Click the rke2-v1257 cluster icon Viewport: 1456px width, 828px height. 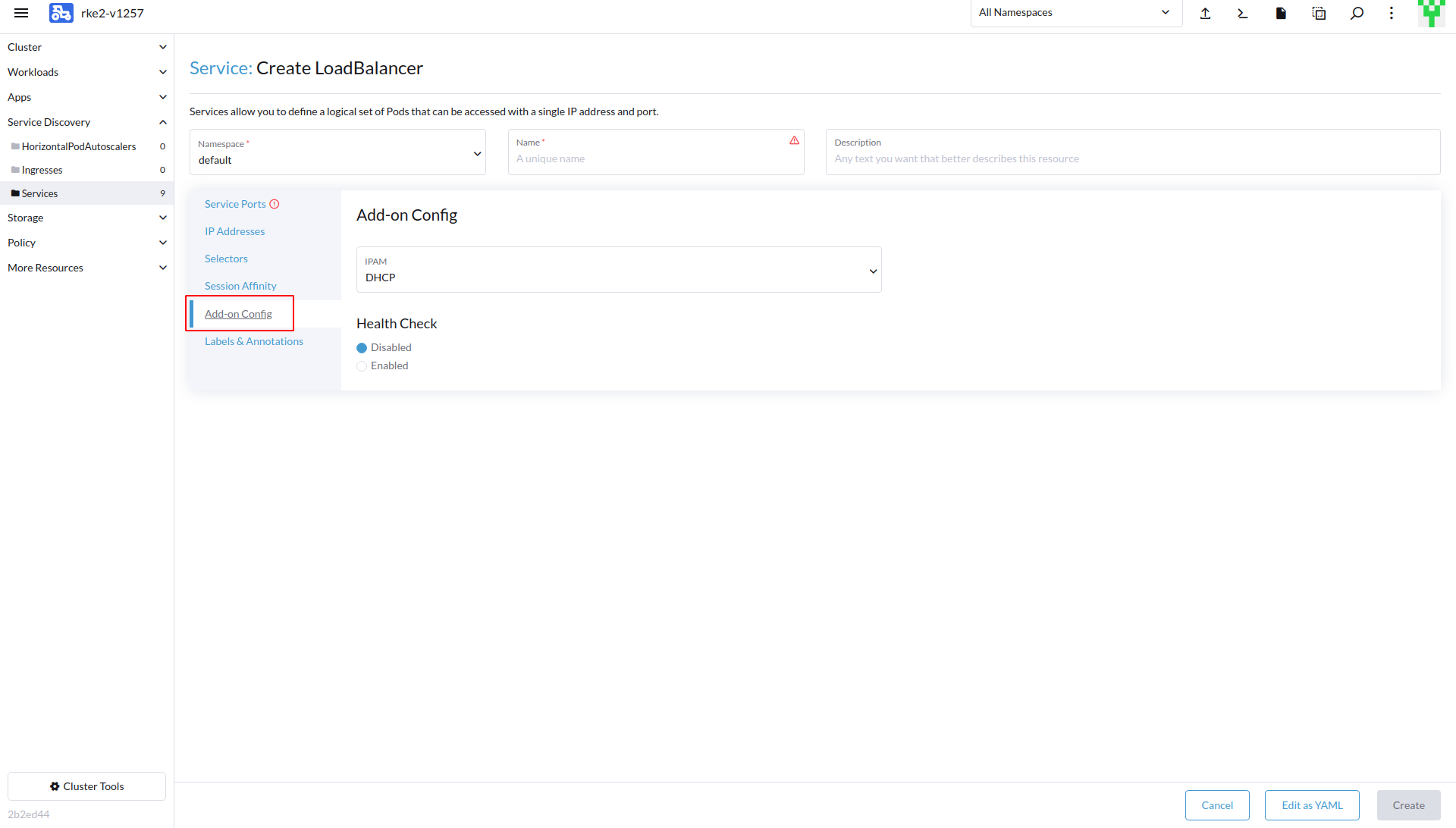tap(61, 12)
